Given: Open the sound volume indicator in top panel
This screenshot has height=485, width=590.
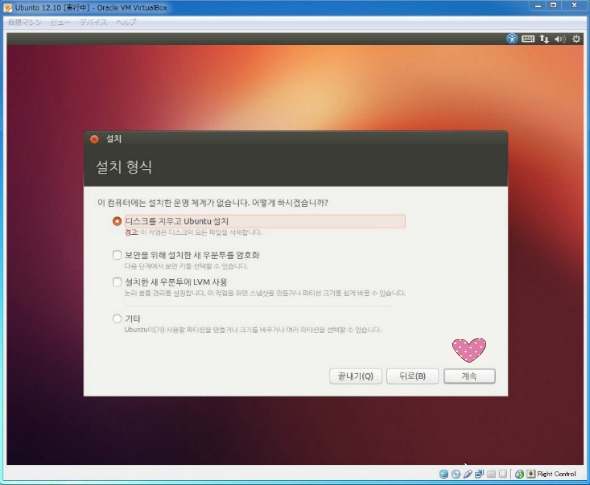Looking at the screenshot, I should [560, 39].
